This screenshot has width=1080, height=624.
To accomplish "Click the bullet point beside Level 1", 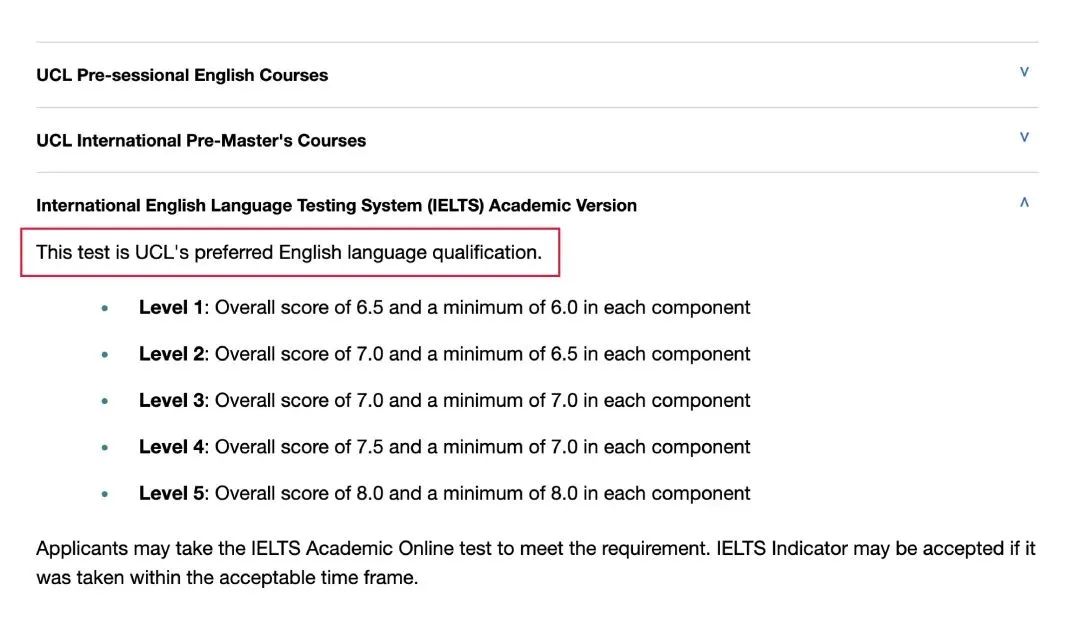I will click(104, 309).
